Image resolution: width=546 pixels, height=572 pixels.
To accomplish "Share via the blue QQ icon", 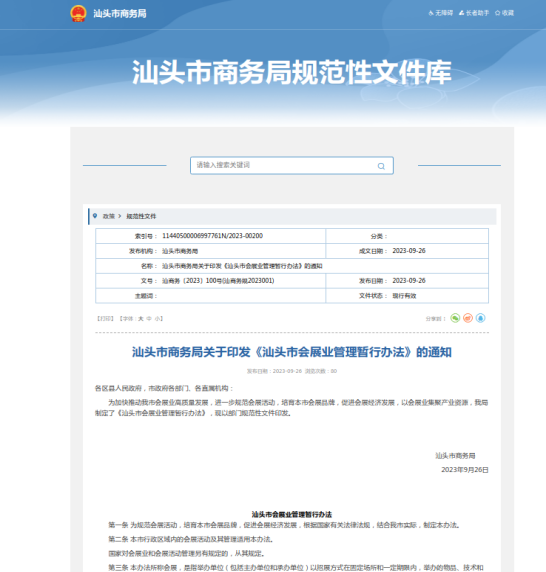I will point(481,318).
